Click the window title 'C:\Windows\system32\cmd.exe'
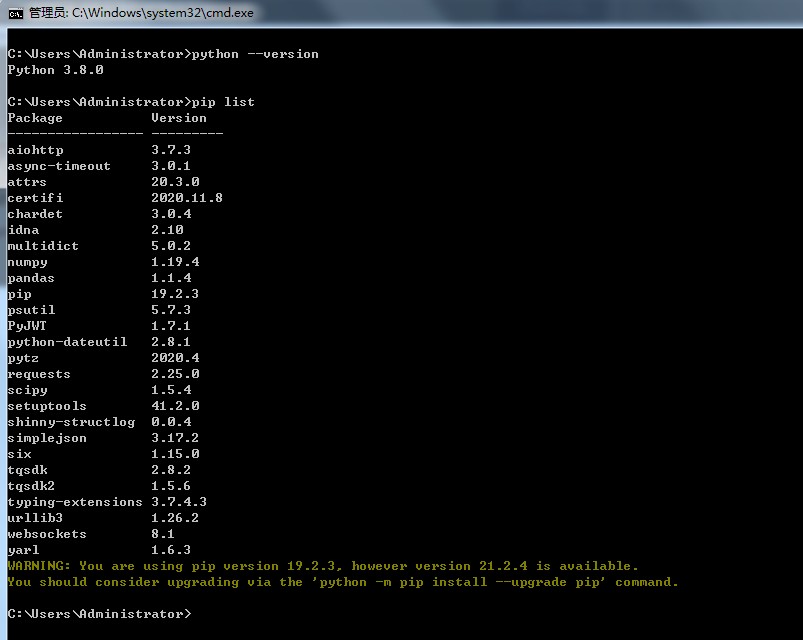 tap(162, 13)
